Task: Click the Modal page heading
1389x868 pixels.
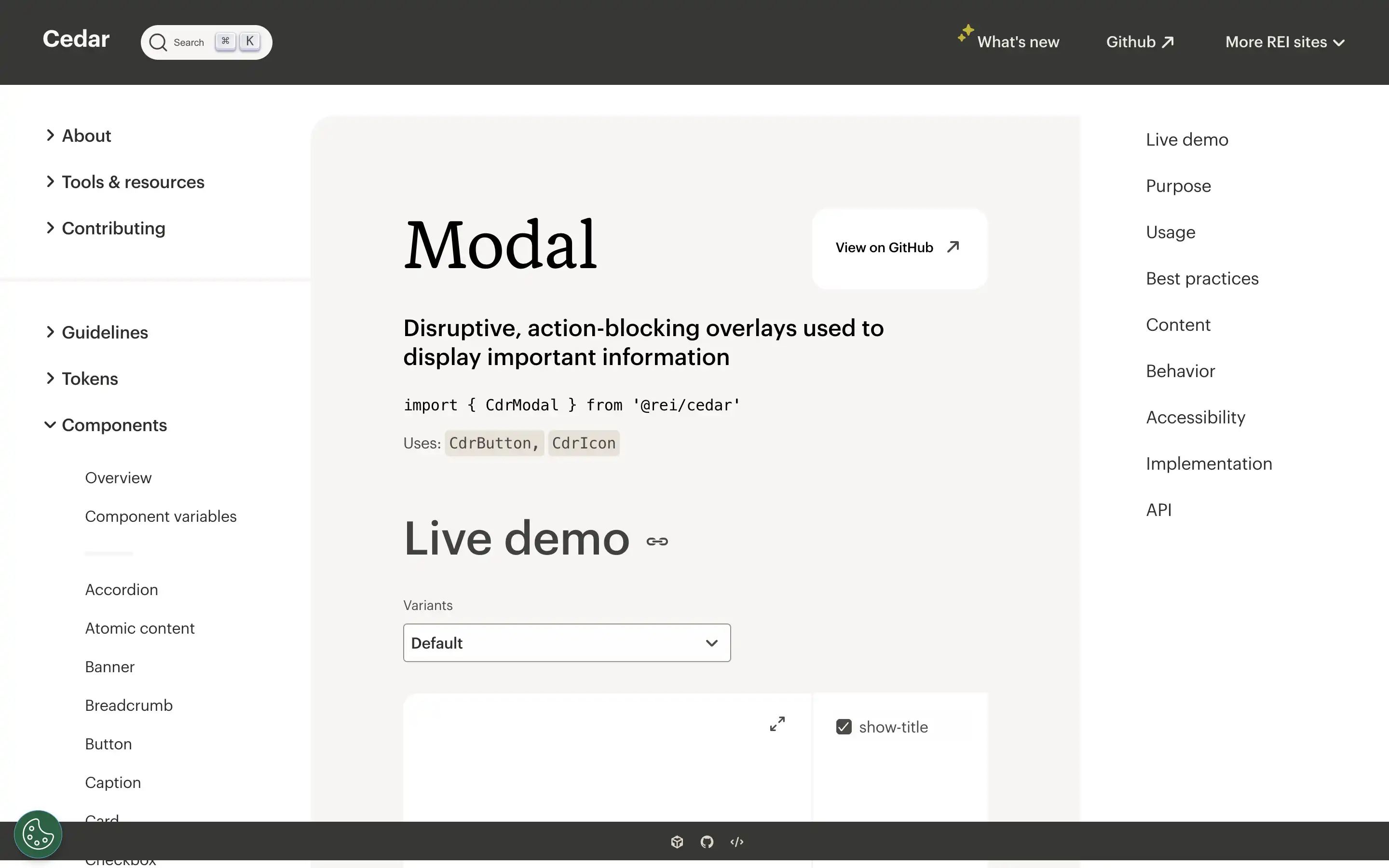Action: (x=500, y=244)
